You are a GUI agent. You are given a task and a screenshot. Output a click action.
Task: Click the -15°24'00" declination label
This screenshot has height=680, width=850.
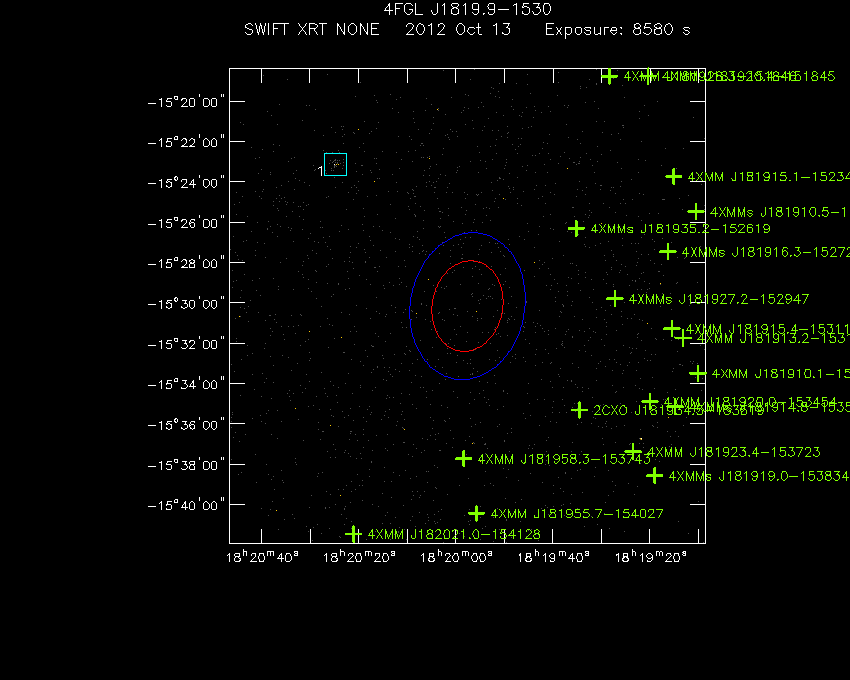pos(186,183)
